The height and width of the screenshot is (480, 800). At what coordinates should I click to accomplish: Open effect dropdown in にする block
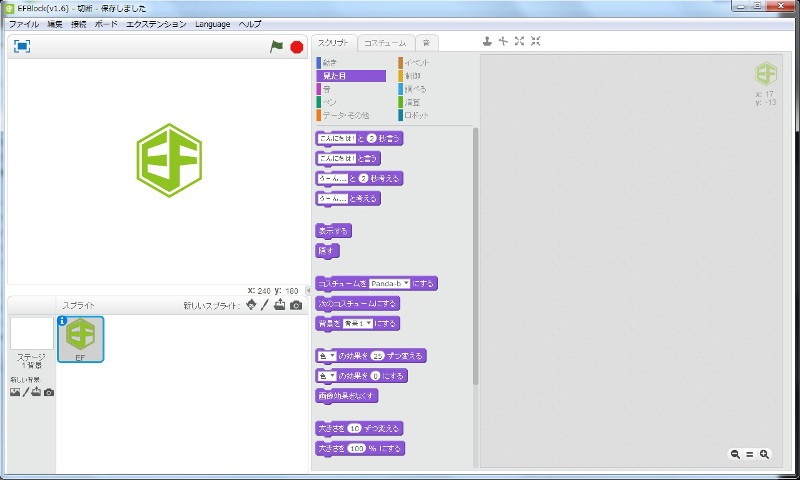[x=327, y=376]
